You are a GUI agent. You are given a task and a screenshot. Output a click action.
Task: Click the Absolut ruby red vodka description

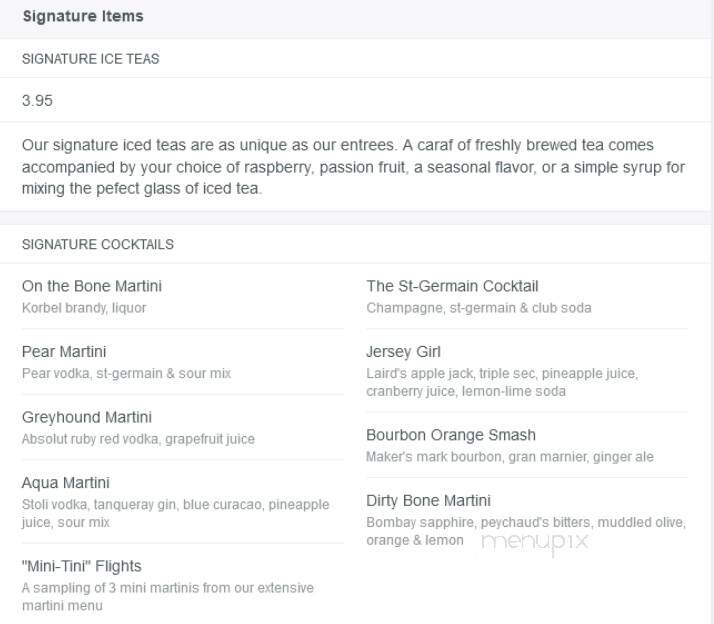[138, 439]
